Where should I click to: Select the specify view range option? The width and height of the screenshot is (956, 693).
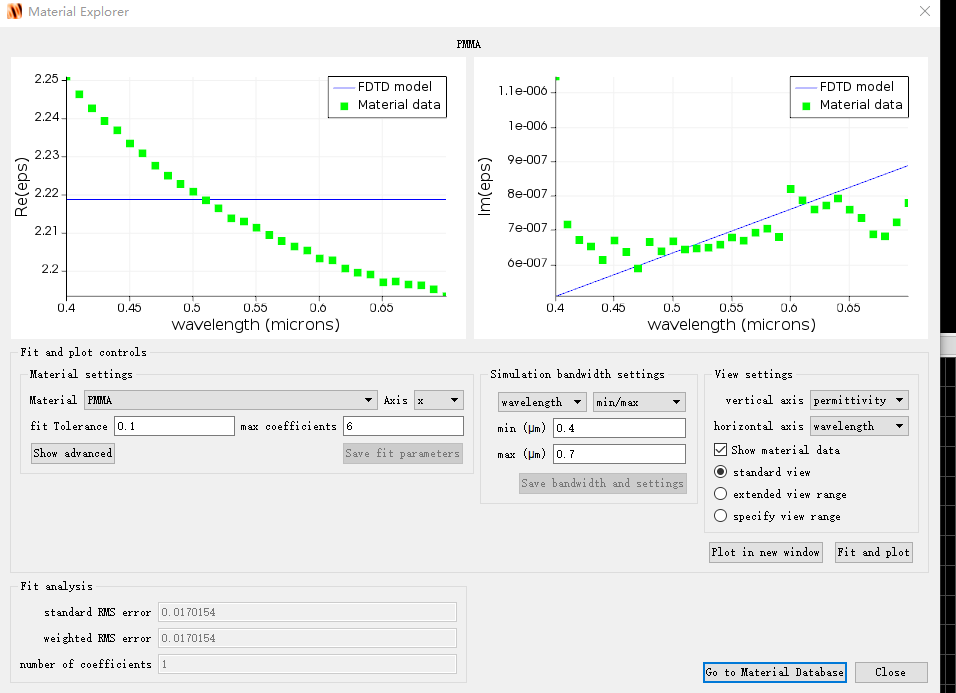(720, 516)
